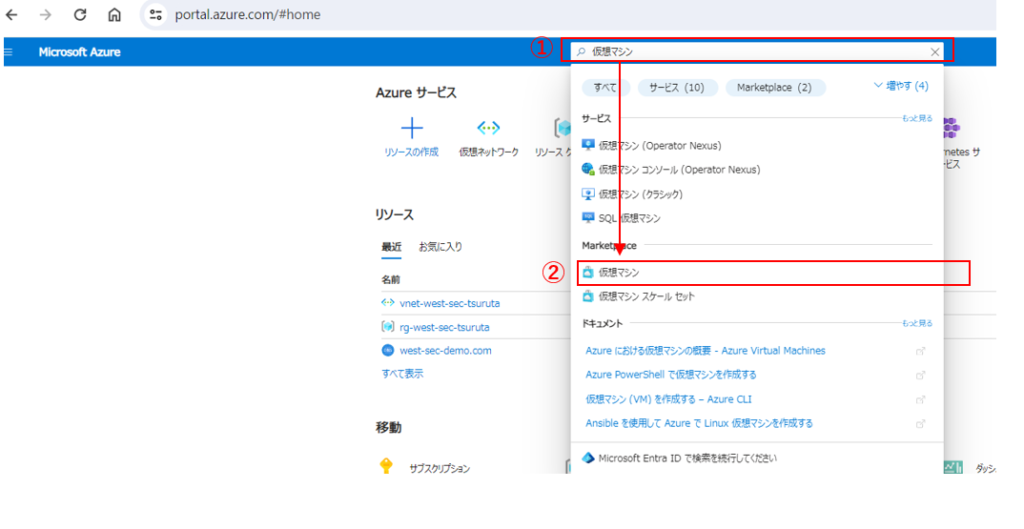Open 仮想マシン (クラシック) service

coord(640,194)
